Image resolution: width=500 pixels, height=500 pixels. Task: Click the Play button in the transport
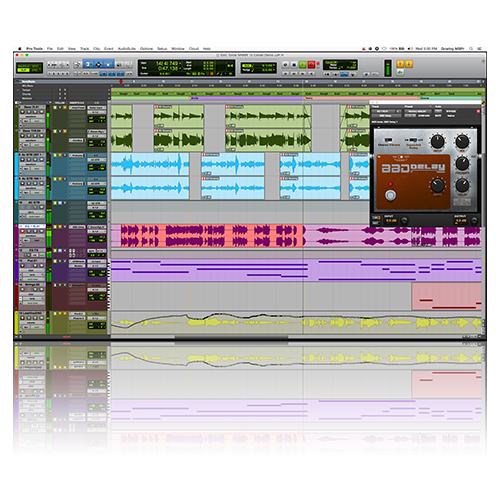[x=303, y=64]
